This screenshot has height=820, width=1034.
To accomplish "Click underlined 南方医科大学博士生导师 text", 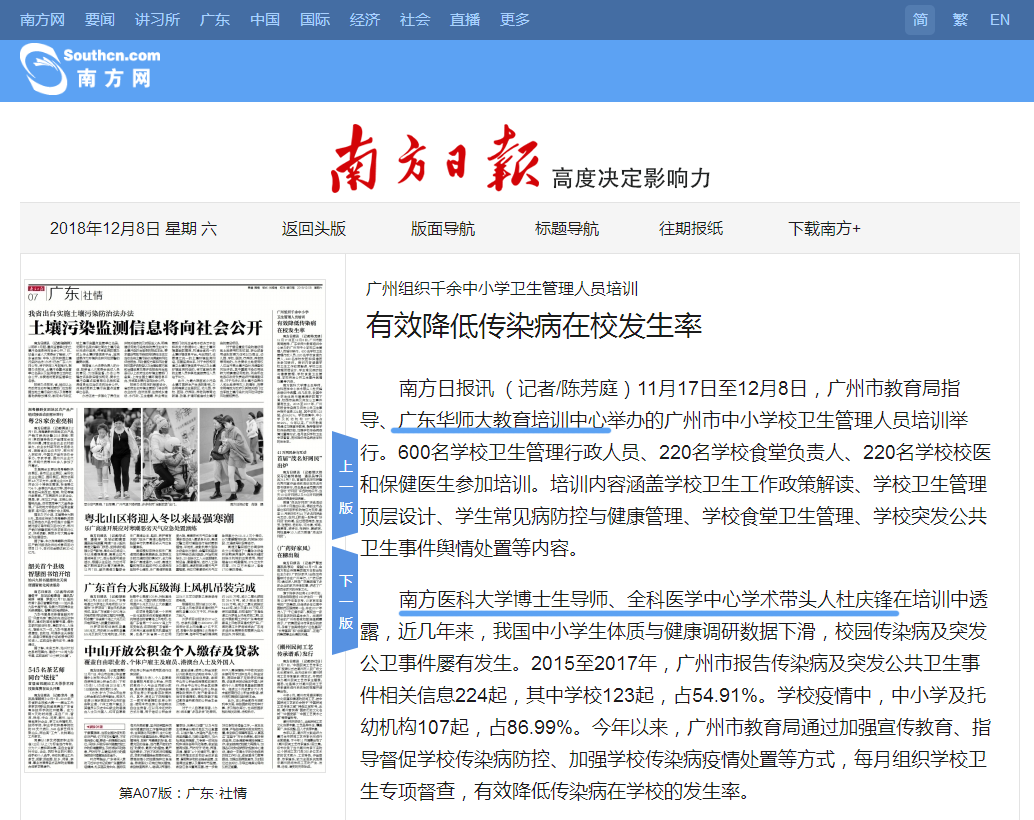I will 504,599.
